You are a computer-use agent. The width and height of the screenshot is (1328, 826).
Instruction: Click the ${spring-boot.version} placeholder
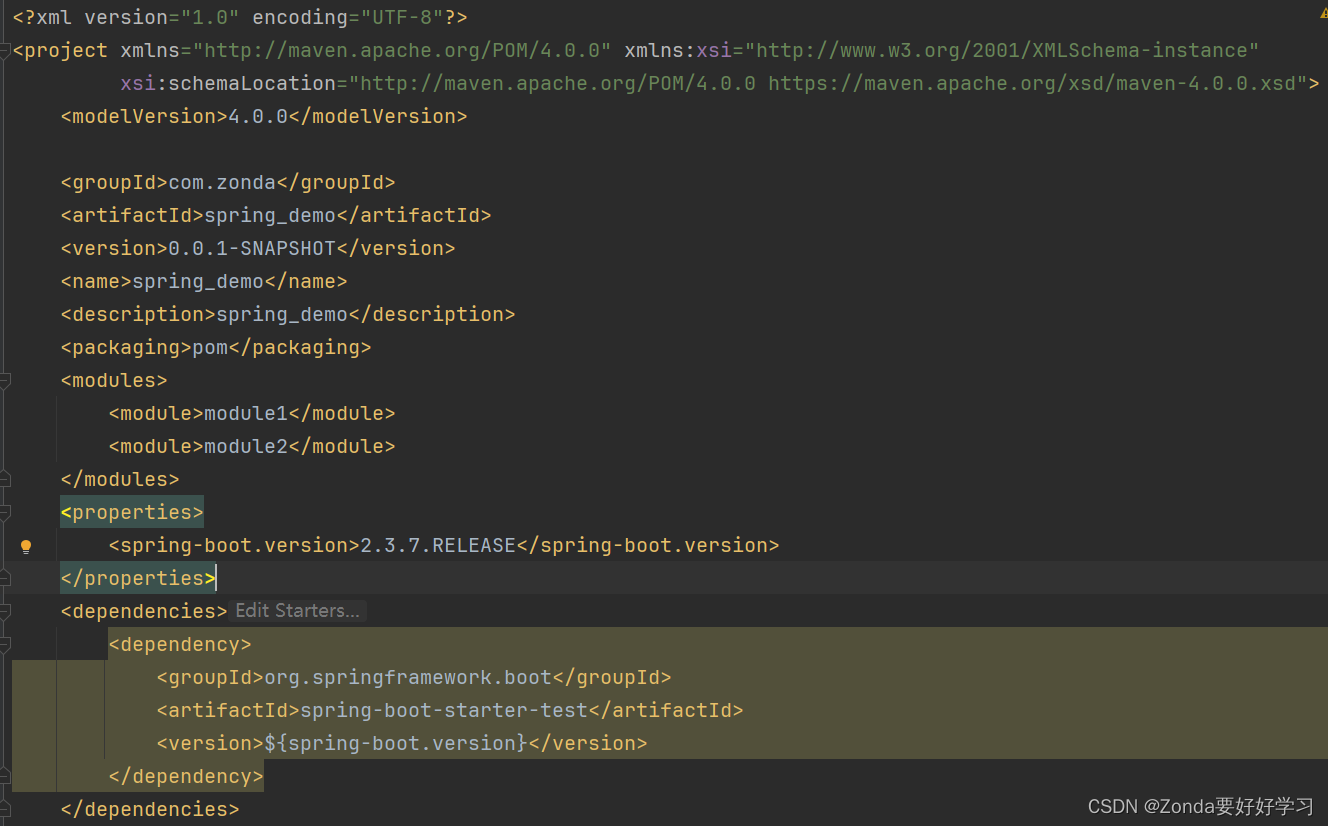tap(396, 743)
